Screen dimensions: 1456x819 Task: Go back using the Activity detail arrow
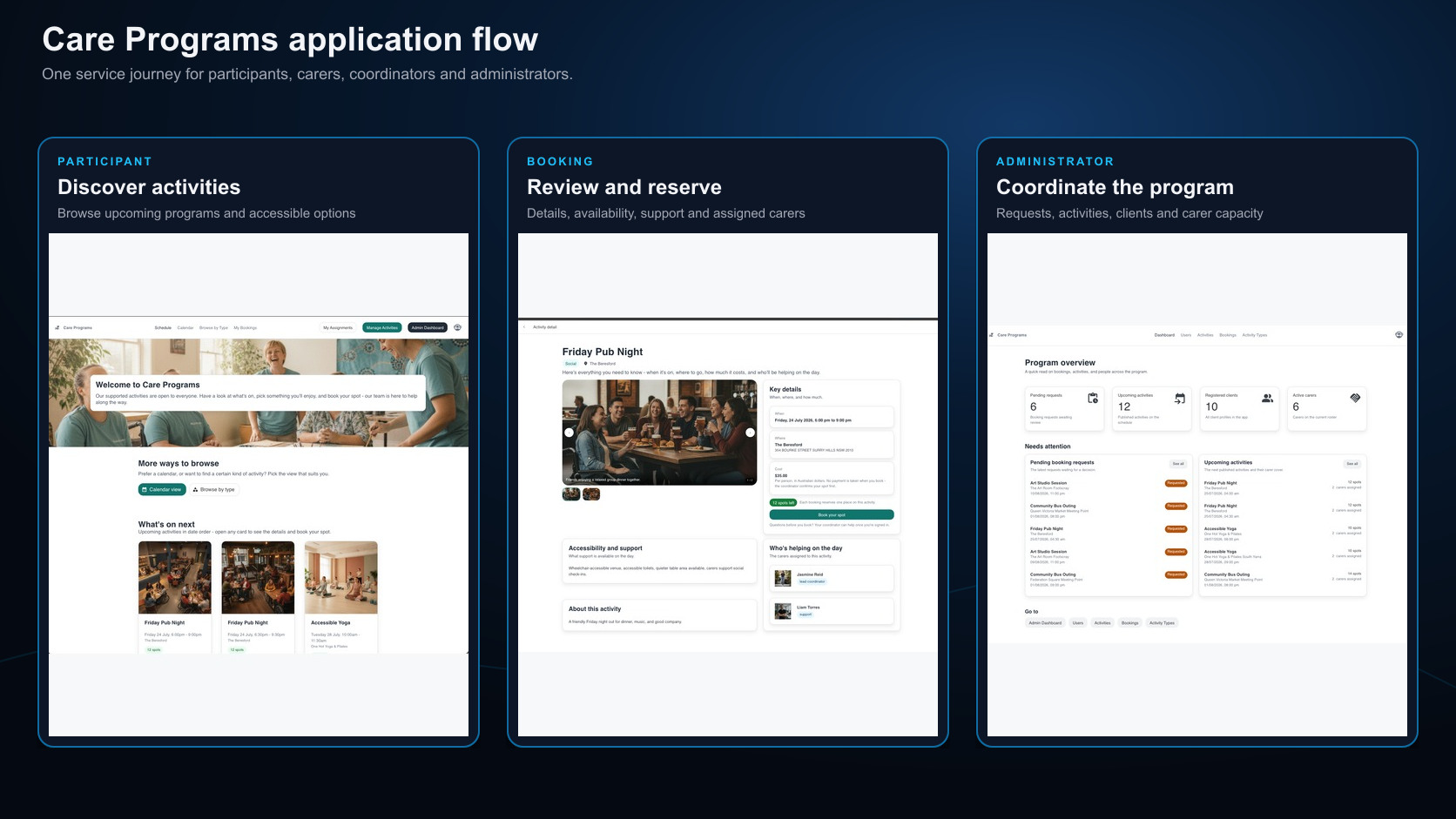click(x=524, y=327)
